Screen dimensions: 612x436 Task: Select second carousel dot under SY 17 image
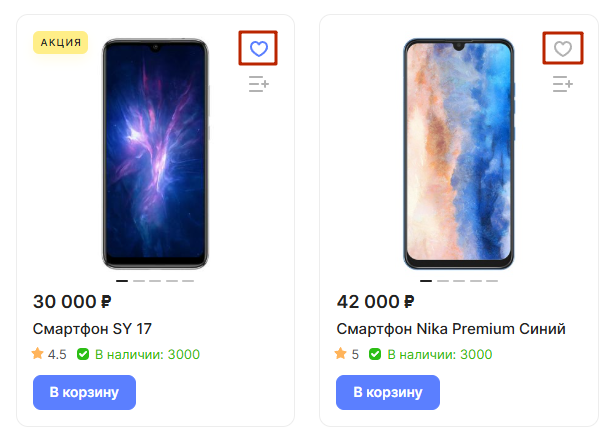[x=139, y=281]
